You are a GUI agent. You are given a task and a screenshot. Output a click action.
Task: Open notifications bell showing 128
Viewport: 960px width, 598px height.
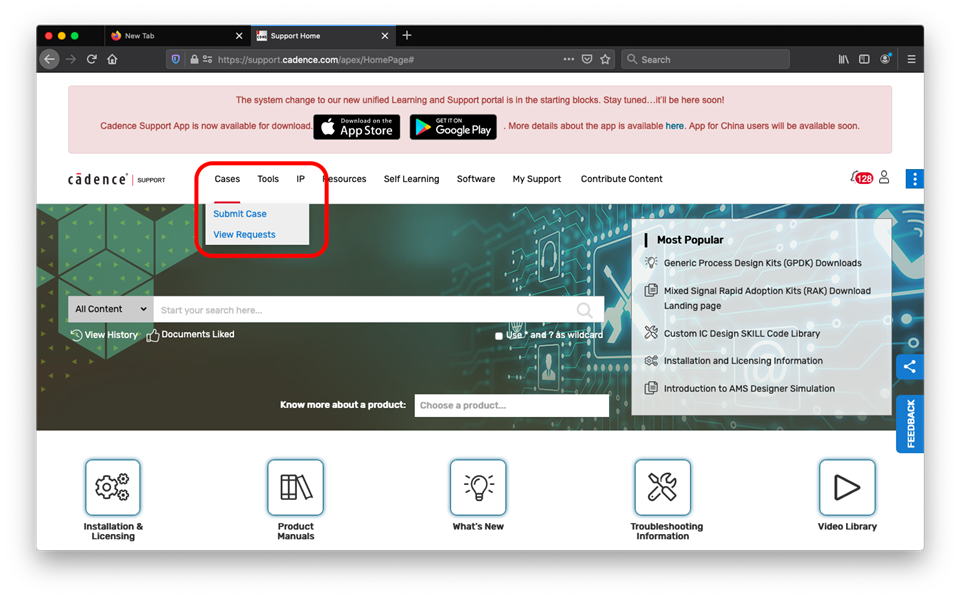click(x=861, y=178)
